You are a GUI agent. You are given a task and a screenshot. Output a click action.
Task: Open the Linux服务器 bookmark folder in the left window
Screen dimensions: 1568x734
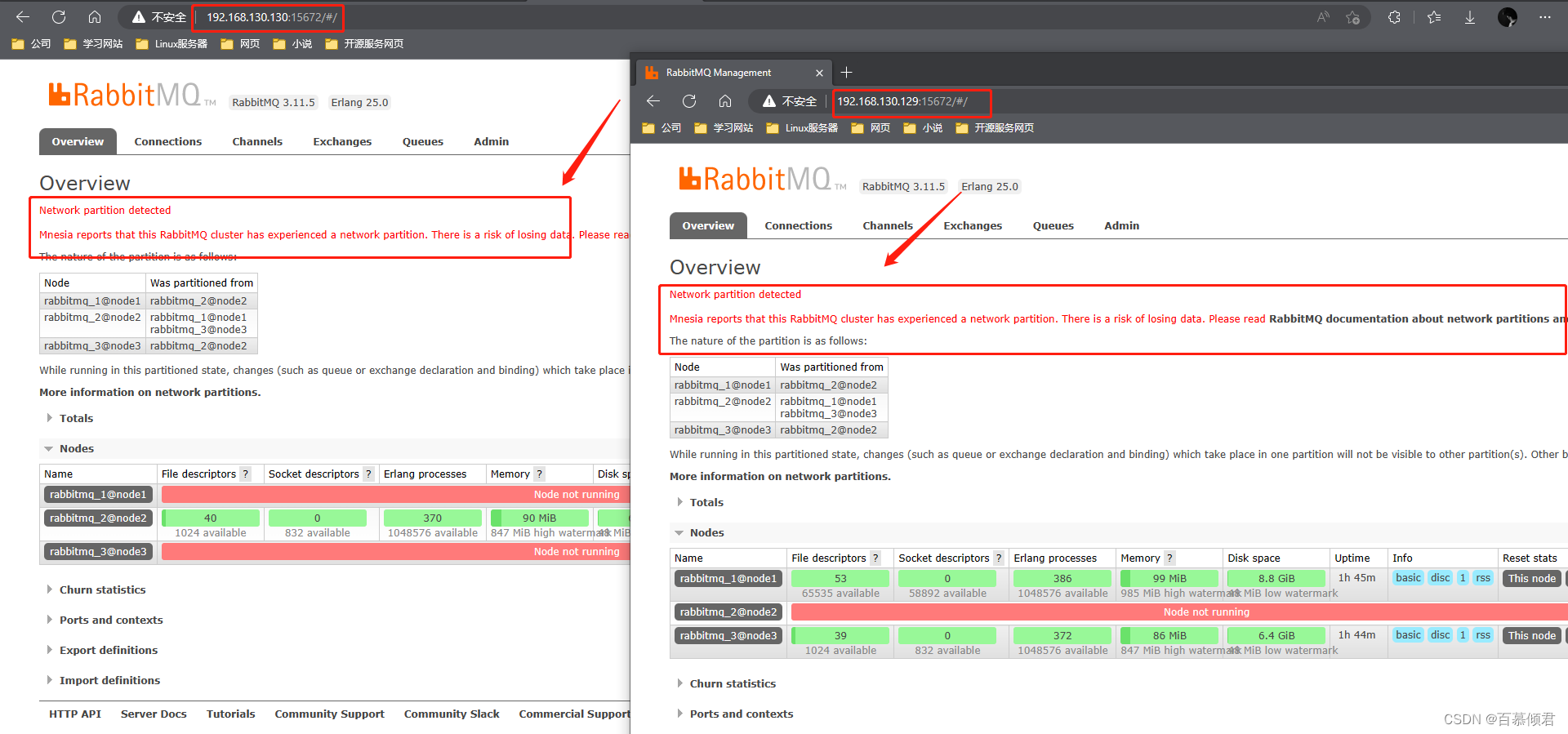point(171,44)
